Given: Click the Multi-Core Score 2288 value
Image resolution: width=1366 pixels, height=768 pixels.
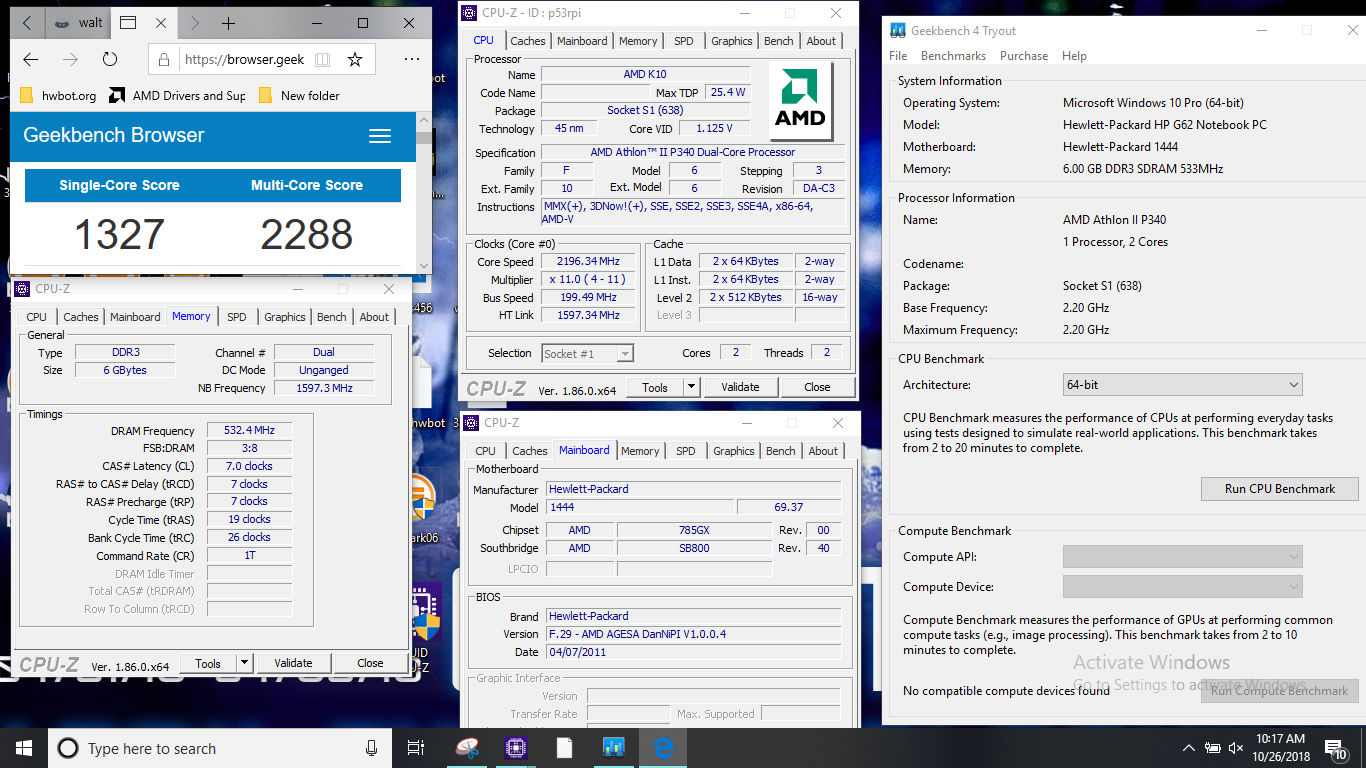Looking at the screenshot, I should (307, 235).
